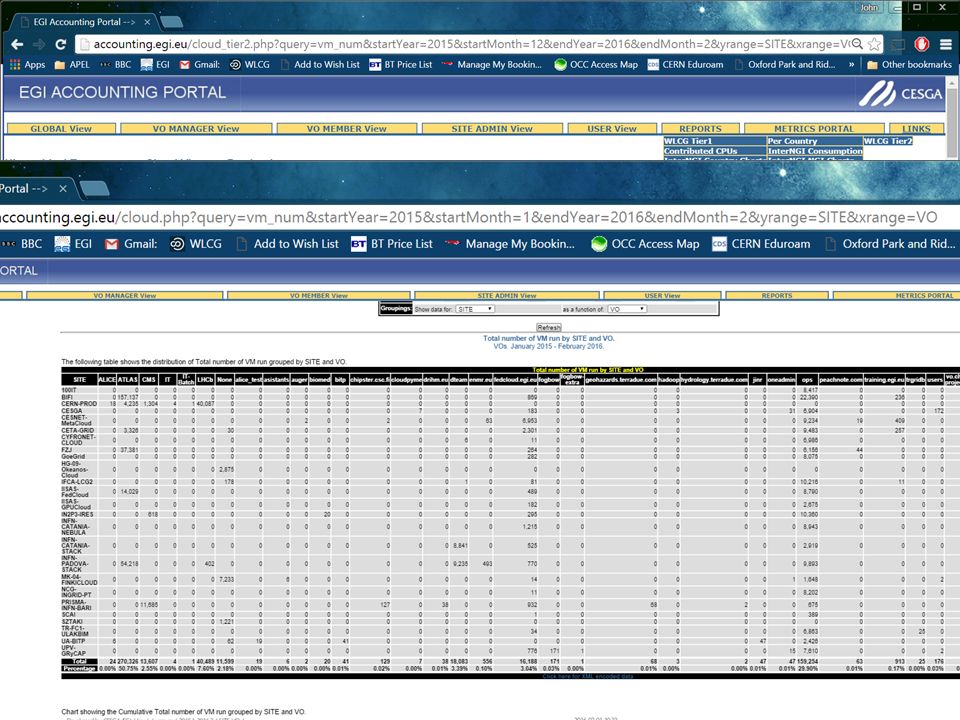This screenshot has width=960, height=720.
Task: Open VO MEMBER View in upper window
Action: 347,129
